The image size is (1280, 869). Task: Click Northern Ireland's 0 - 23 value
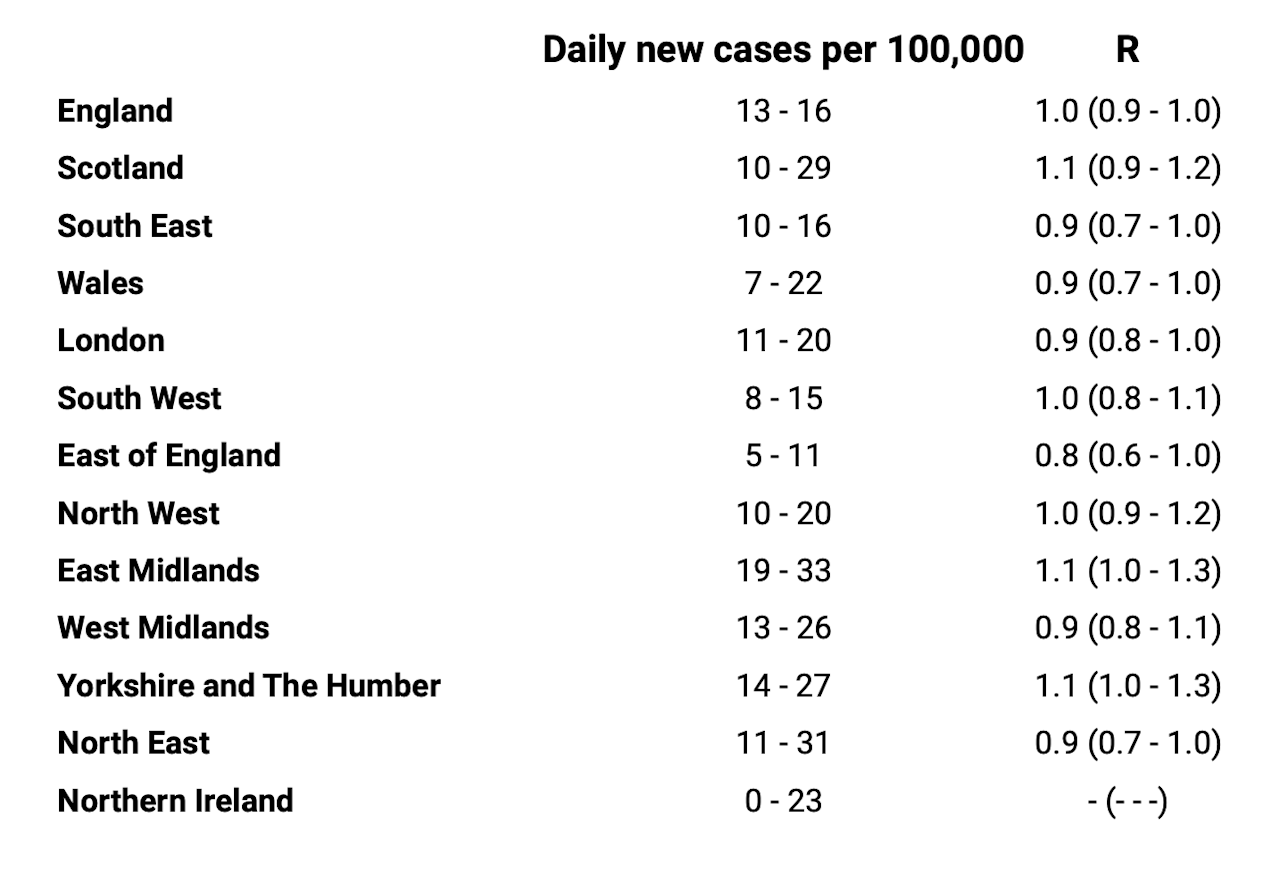pyautogui.click(x=784, y=801)
